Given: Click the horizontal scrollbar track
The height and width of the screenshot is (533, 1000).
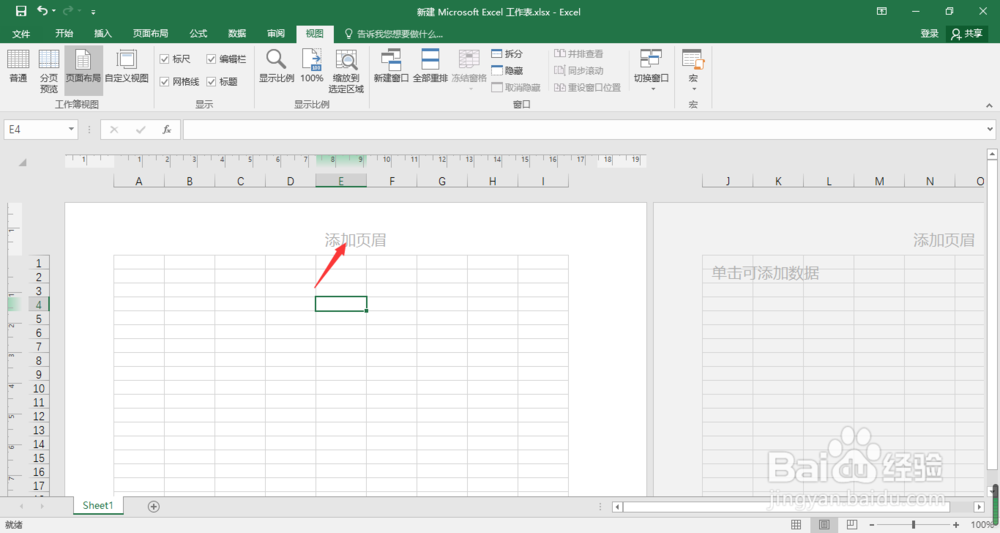Looking at the screenshot, I should tap(797, 507).
